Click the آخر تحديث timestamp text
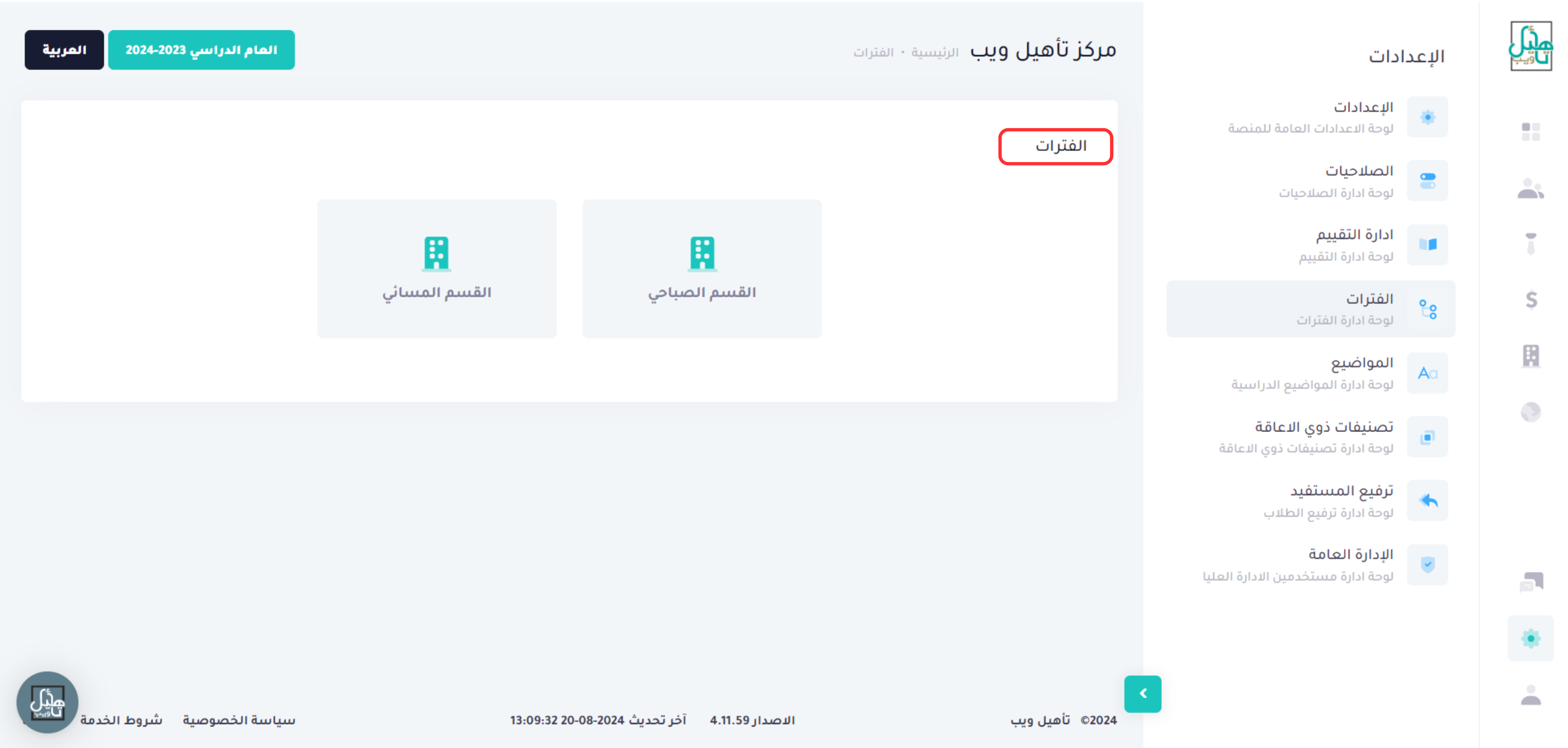 598,720
